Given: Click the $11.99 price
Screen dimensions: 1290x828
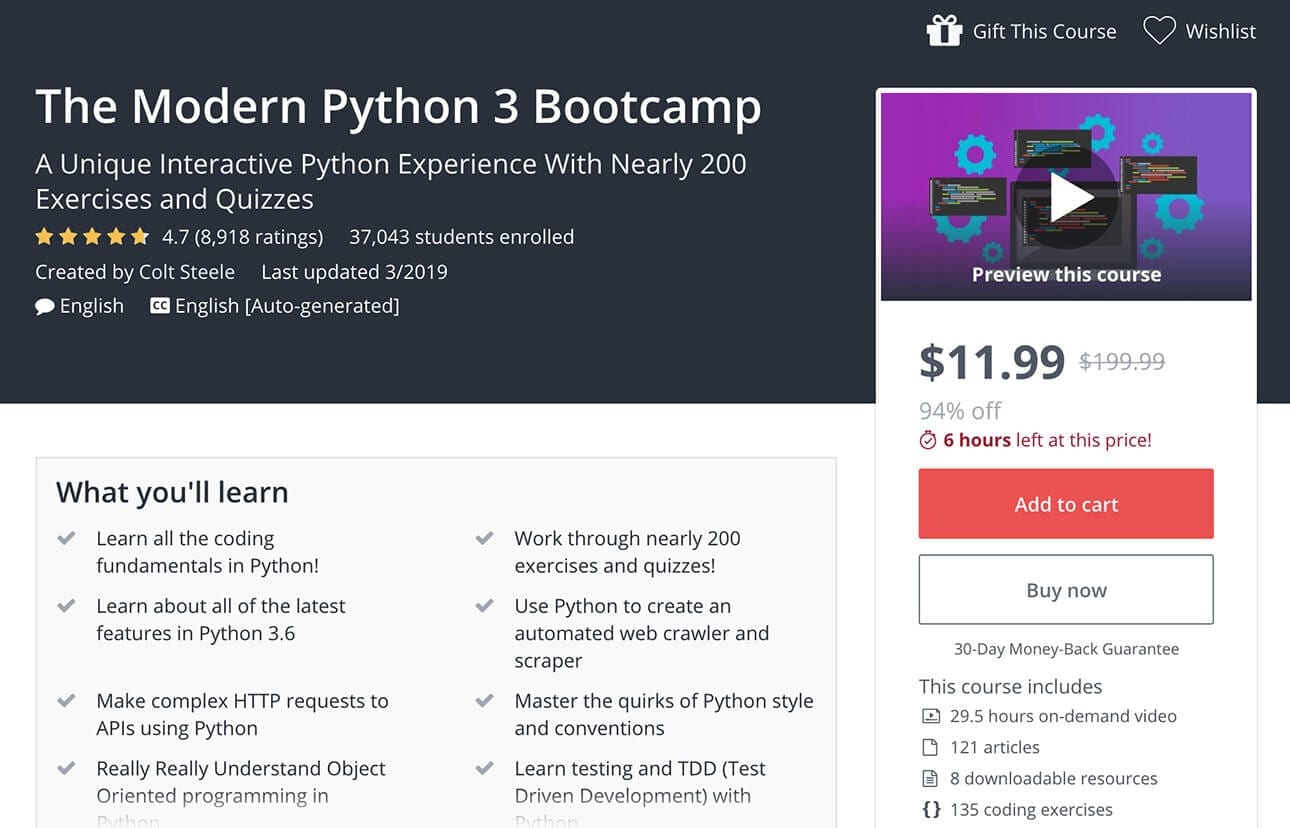Looking at the screenshot, I should (x=992, y=362).
